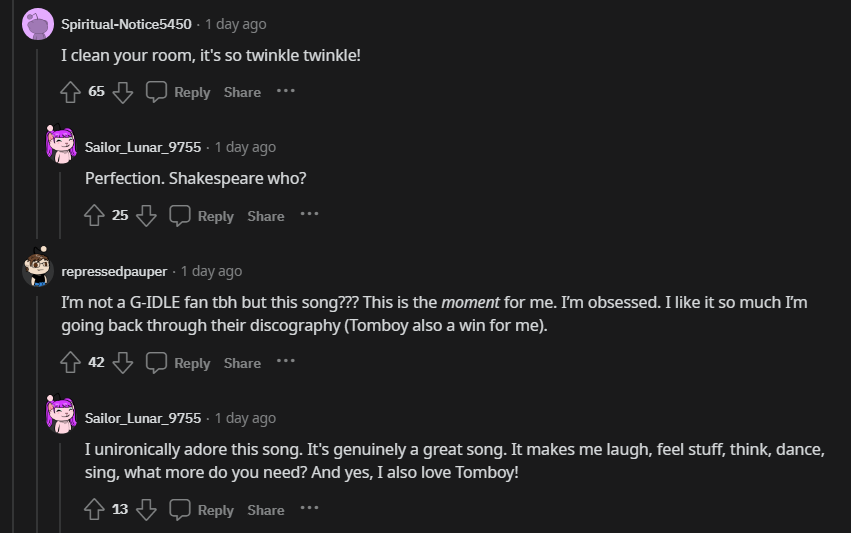Reply to repressedpauper's comment
The width and height of the screenshot is (851, 533).
[179, 363]
